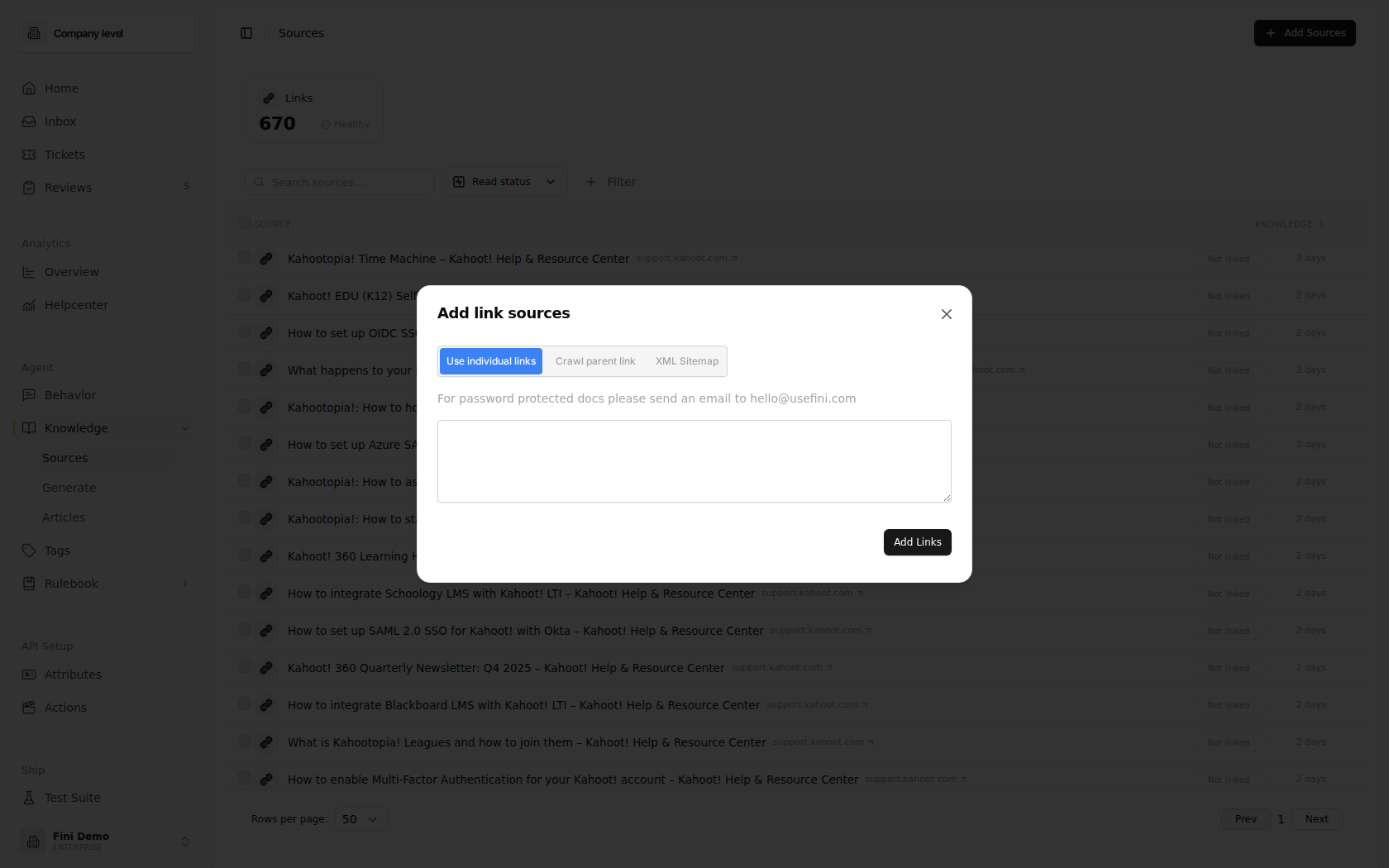
Task: Click the Add Links button
Action: coord(918,542)
